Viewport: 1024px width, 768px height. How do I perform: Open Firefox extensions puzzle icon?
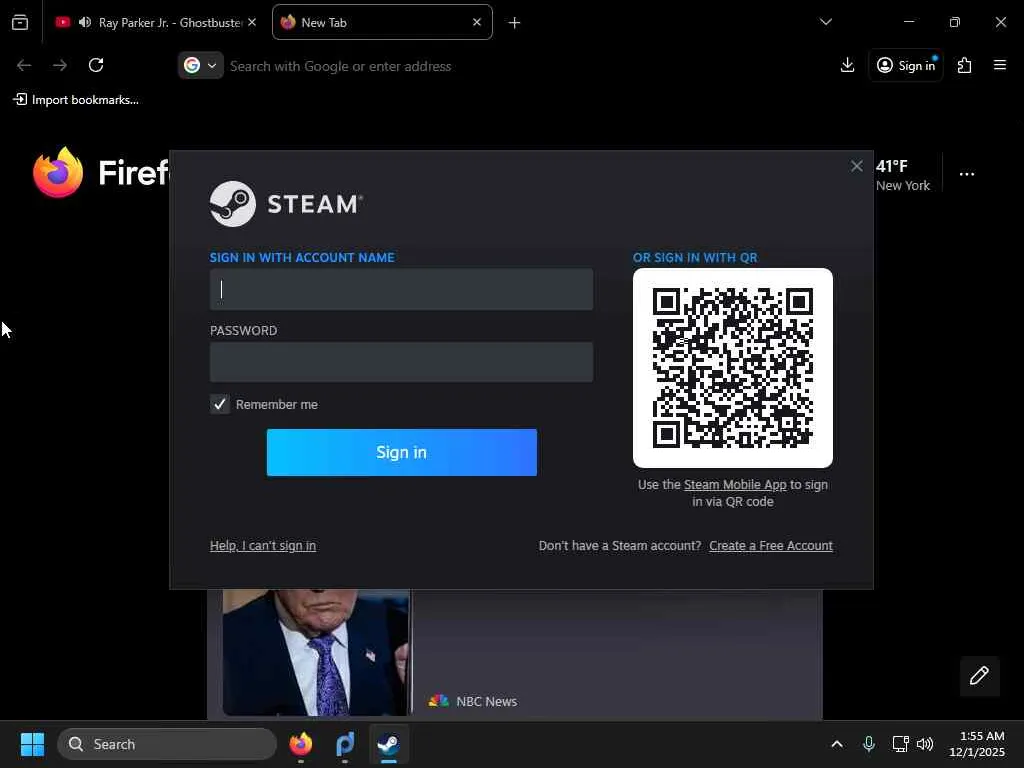965,65
